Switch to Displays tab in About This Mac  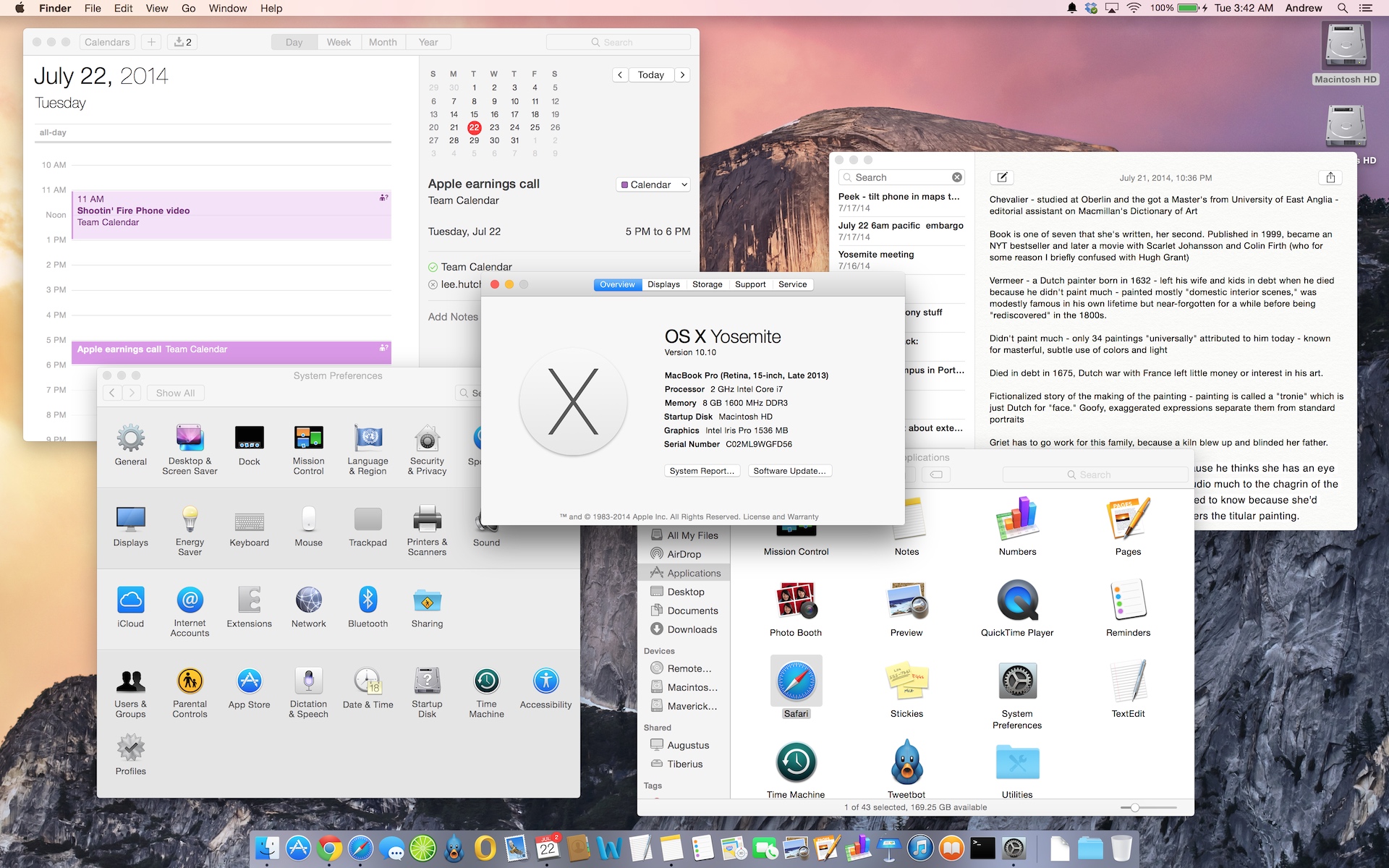point(663,284)
